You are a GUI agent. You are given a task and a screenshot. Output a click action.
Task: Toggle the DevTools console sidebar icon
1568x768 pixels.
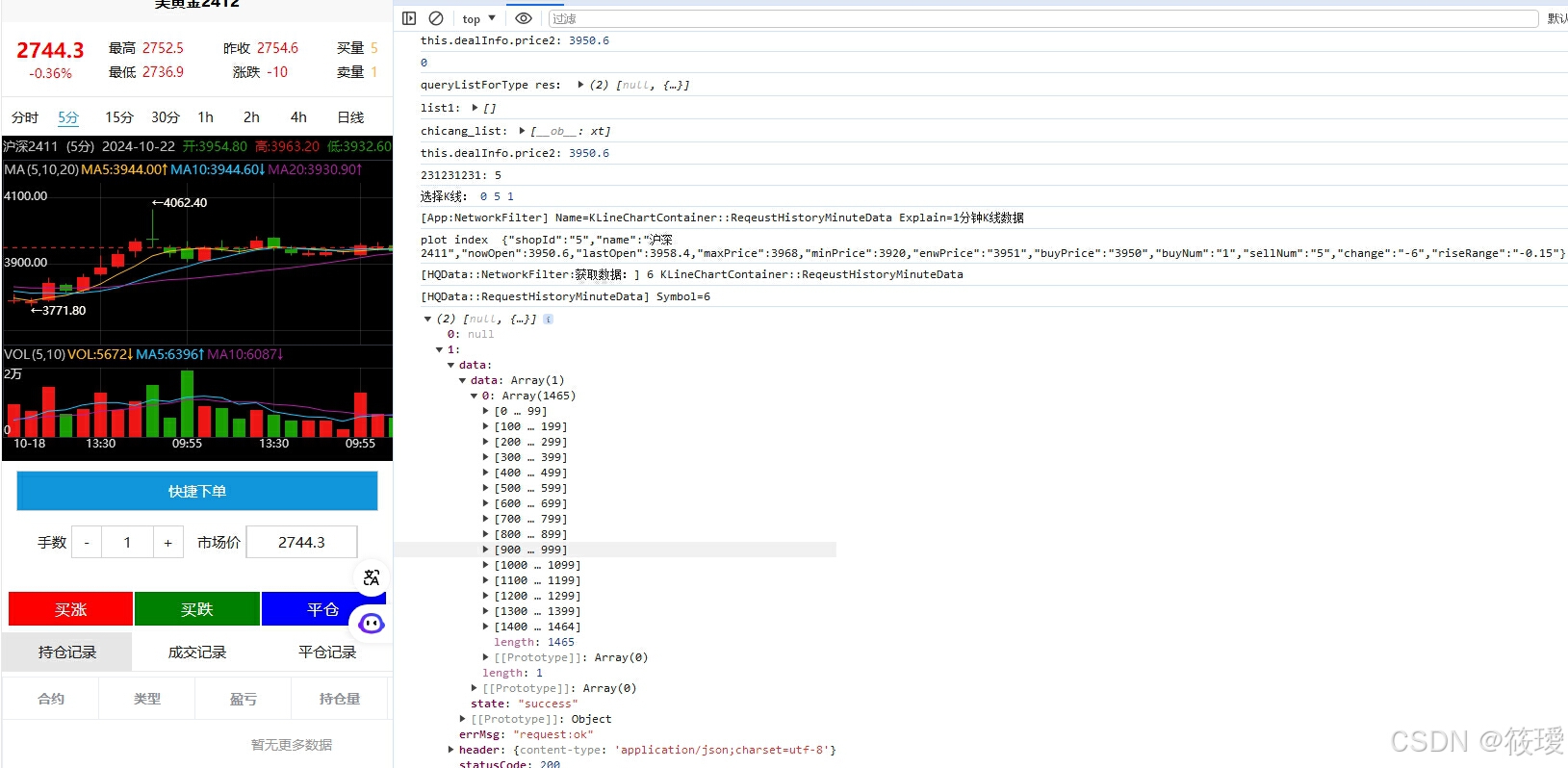coord(409,18)
